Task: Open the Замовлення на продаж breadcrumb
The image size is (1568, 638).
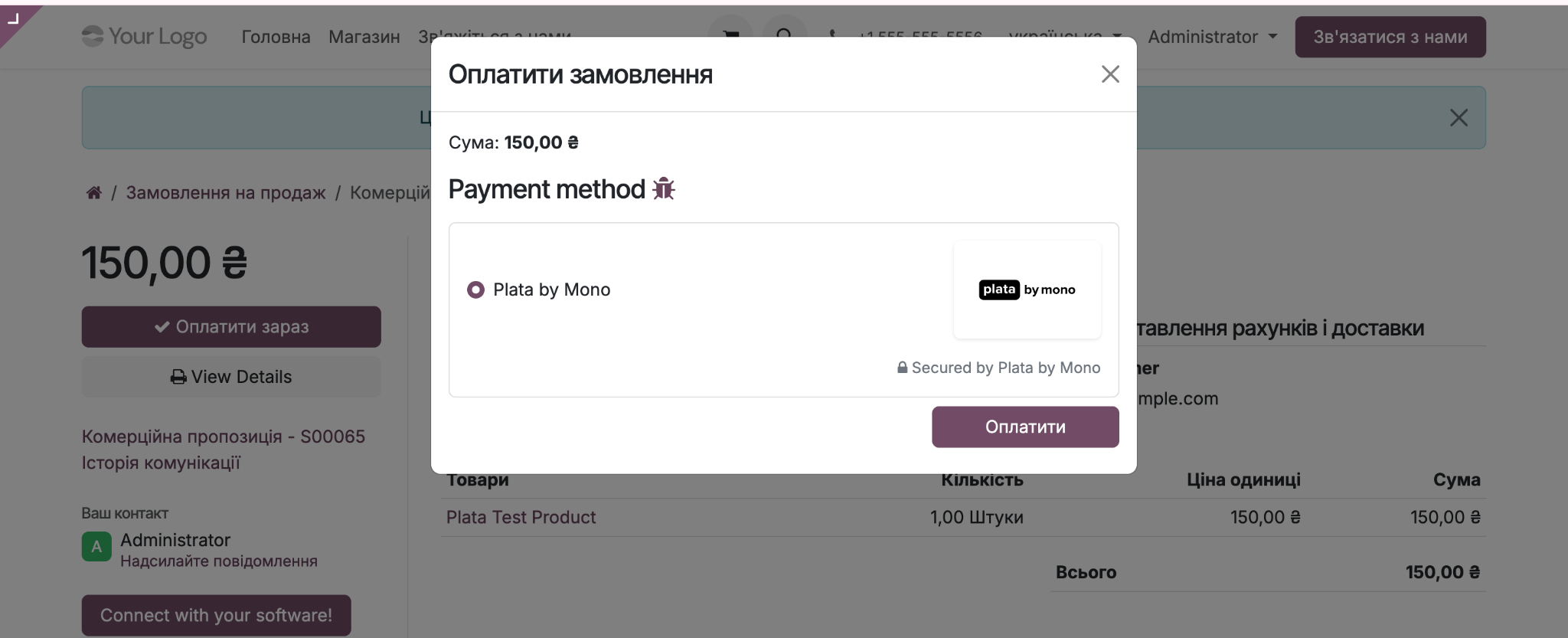Action: point(226,192)
